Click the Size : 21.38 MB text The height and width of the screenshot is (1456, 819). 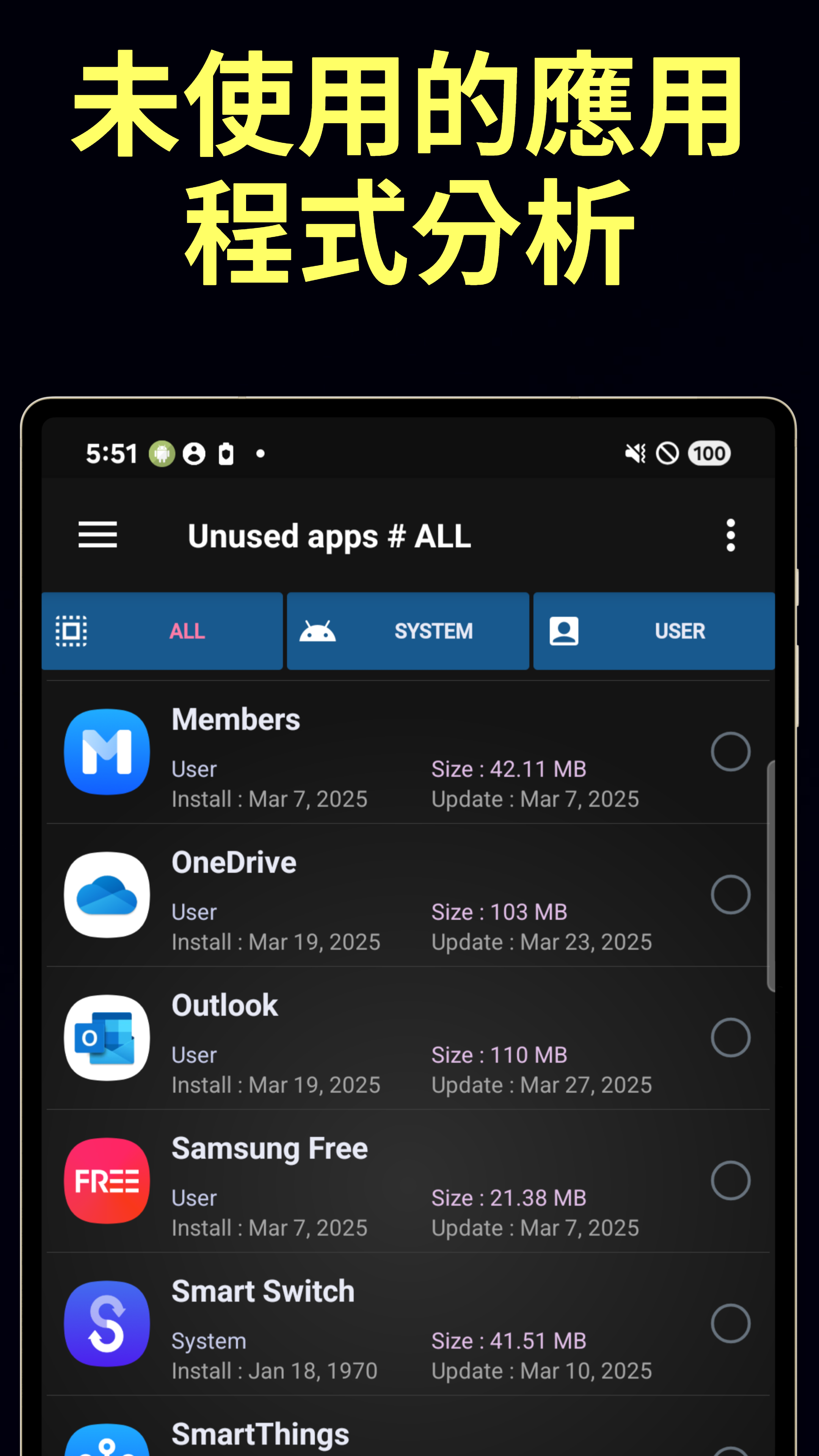pyautogui.click(x=509, y=1198)
